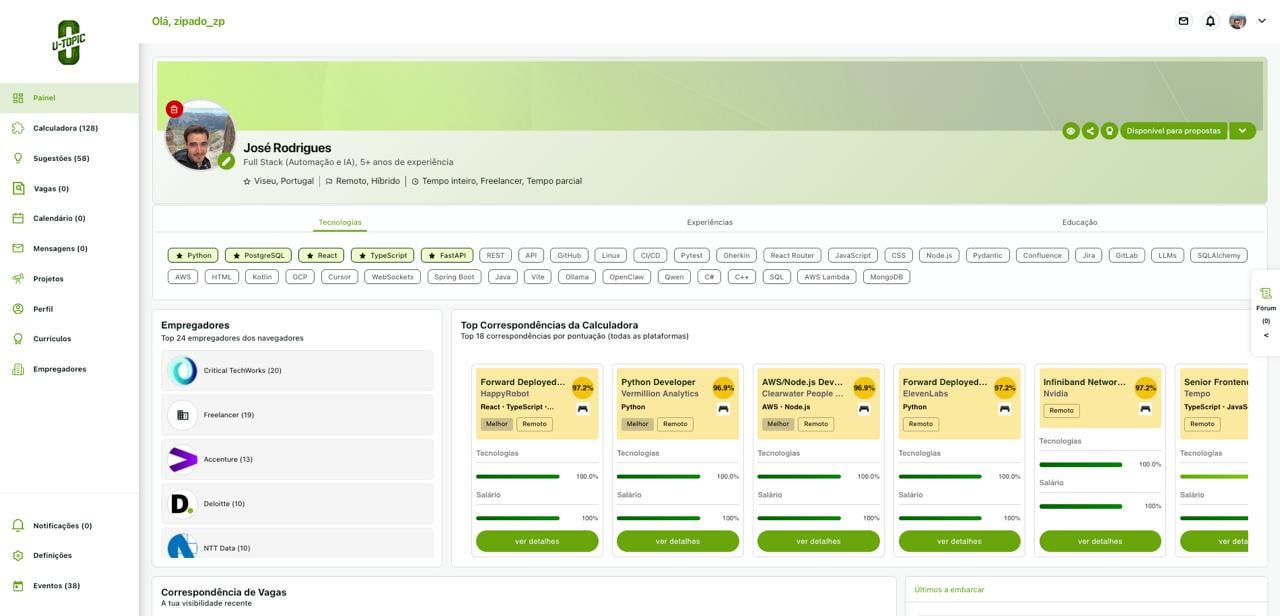The width and height of the screenshot is (1280, 616).
Task: Expand the availability status dropdown arrow
Action: tap(1242, 131)
